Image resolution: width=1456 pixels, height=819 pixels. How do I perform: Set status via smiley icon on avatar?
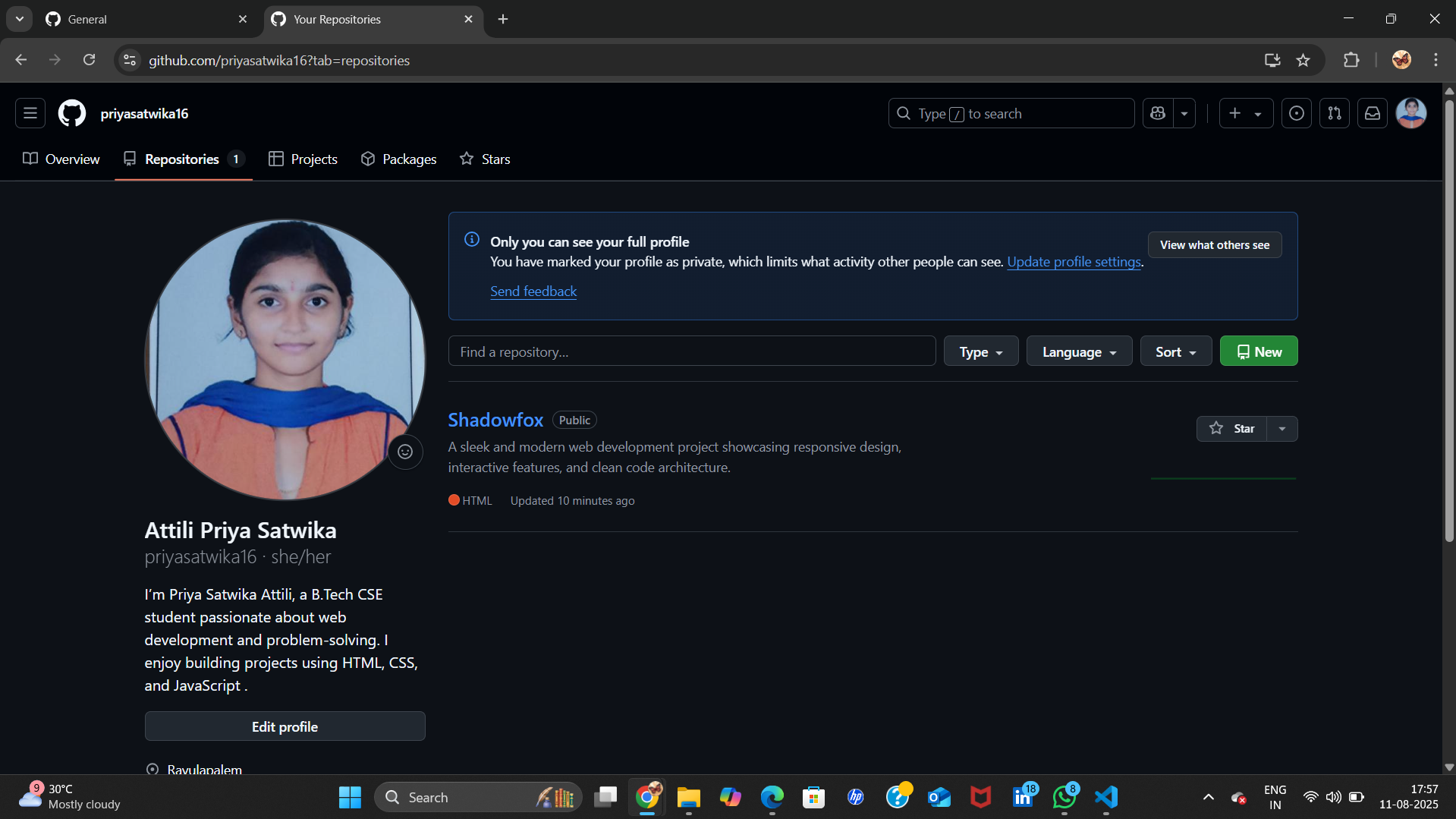pyautogui.click(x=405, y=452)
